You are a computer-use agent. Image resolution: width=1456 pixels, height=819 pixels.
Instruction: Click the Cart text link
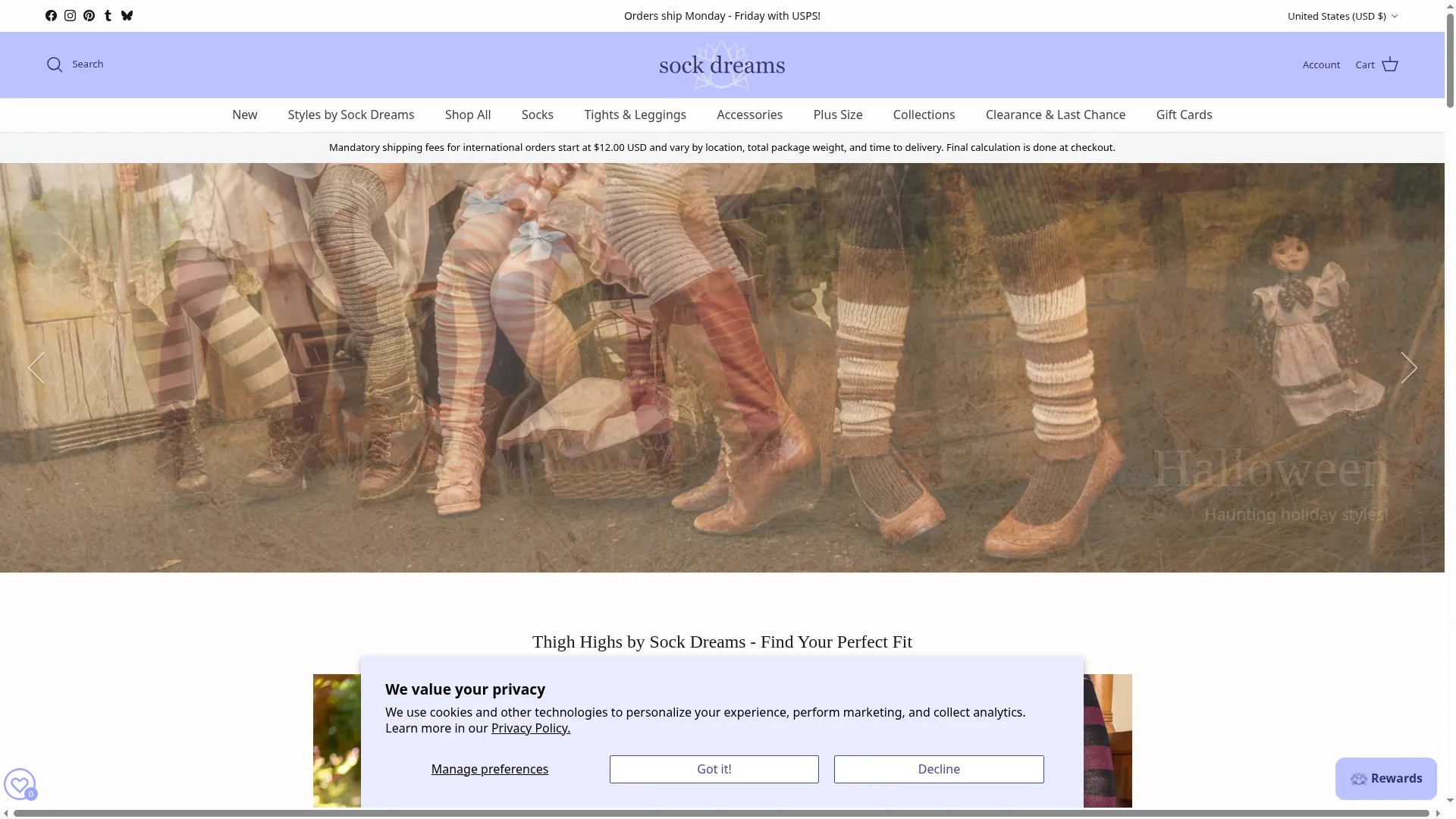[x=1365, y=64]
